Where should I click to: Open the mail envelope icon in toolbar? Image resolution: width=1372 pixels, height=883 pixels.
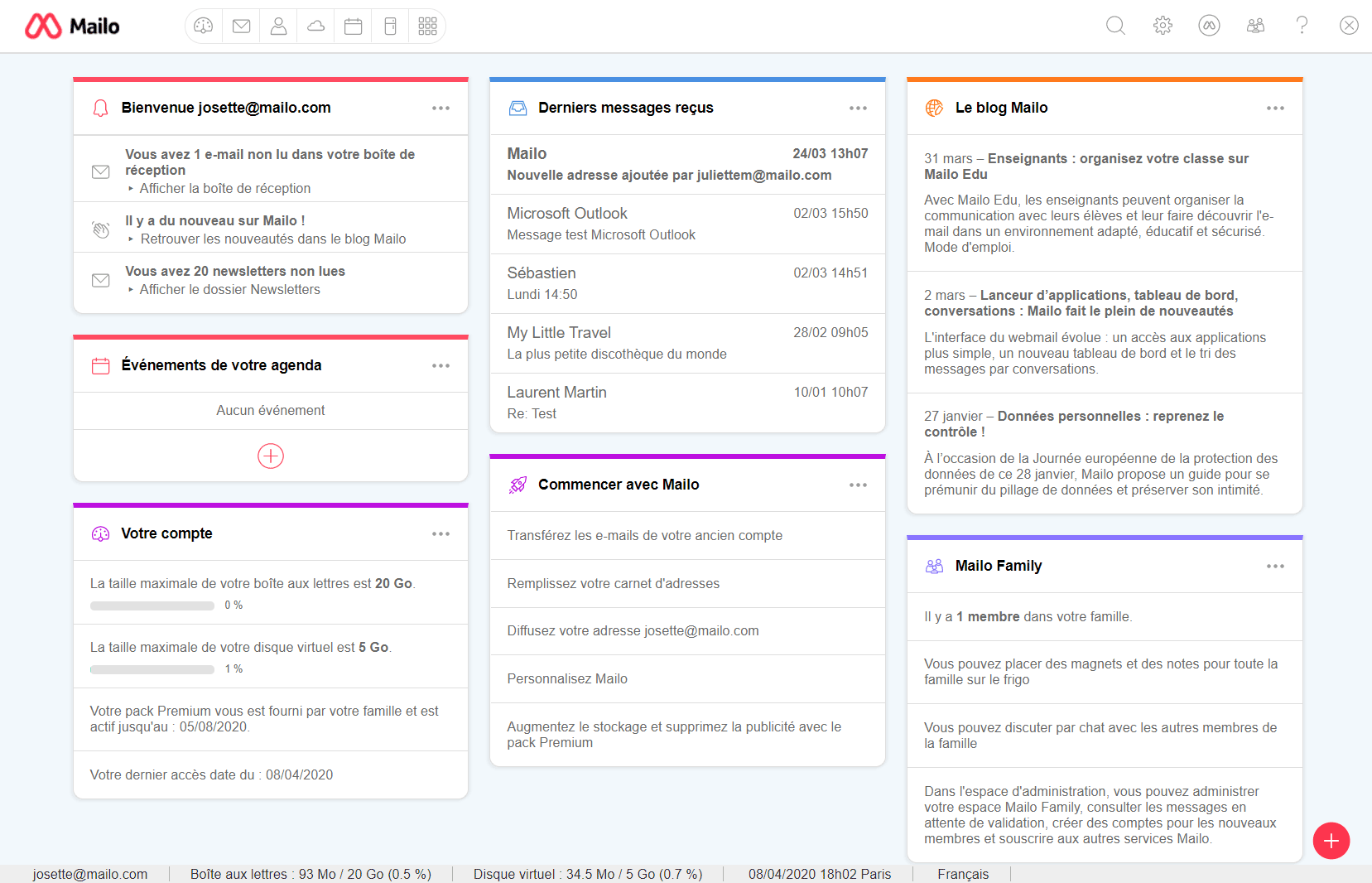241,26
